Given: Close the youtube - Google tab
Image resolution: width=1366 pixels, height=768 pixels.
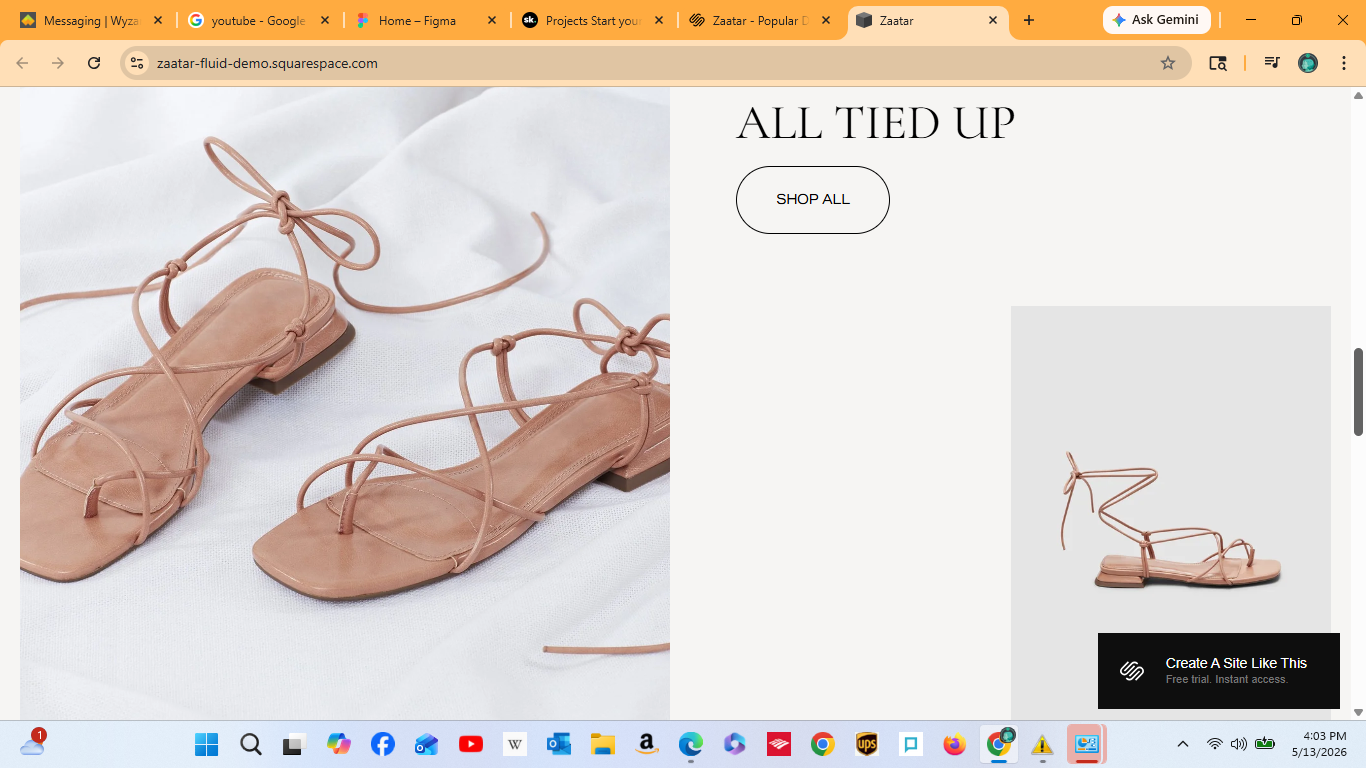Looking at the screenshot, I should [324, 20].
